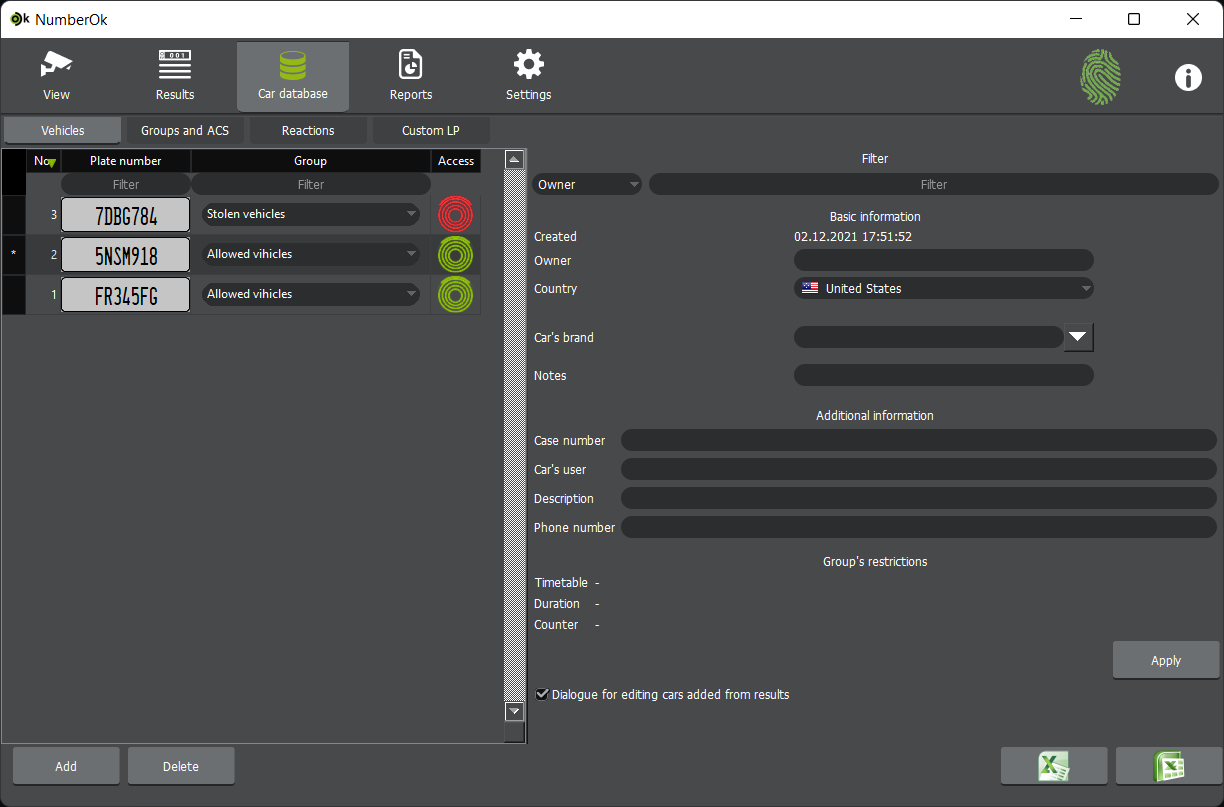Viewport: 1224px width, 807px height.
Task: Click the group column filter field
Action: coord(311,184)
